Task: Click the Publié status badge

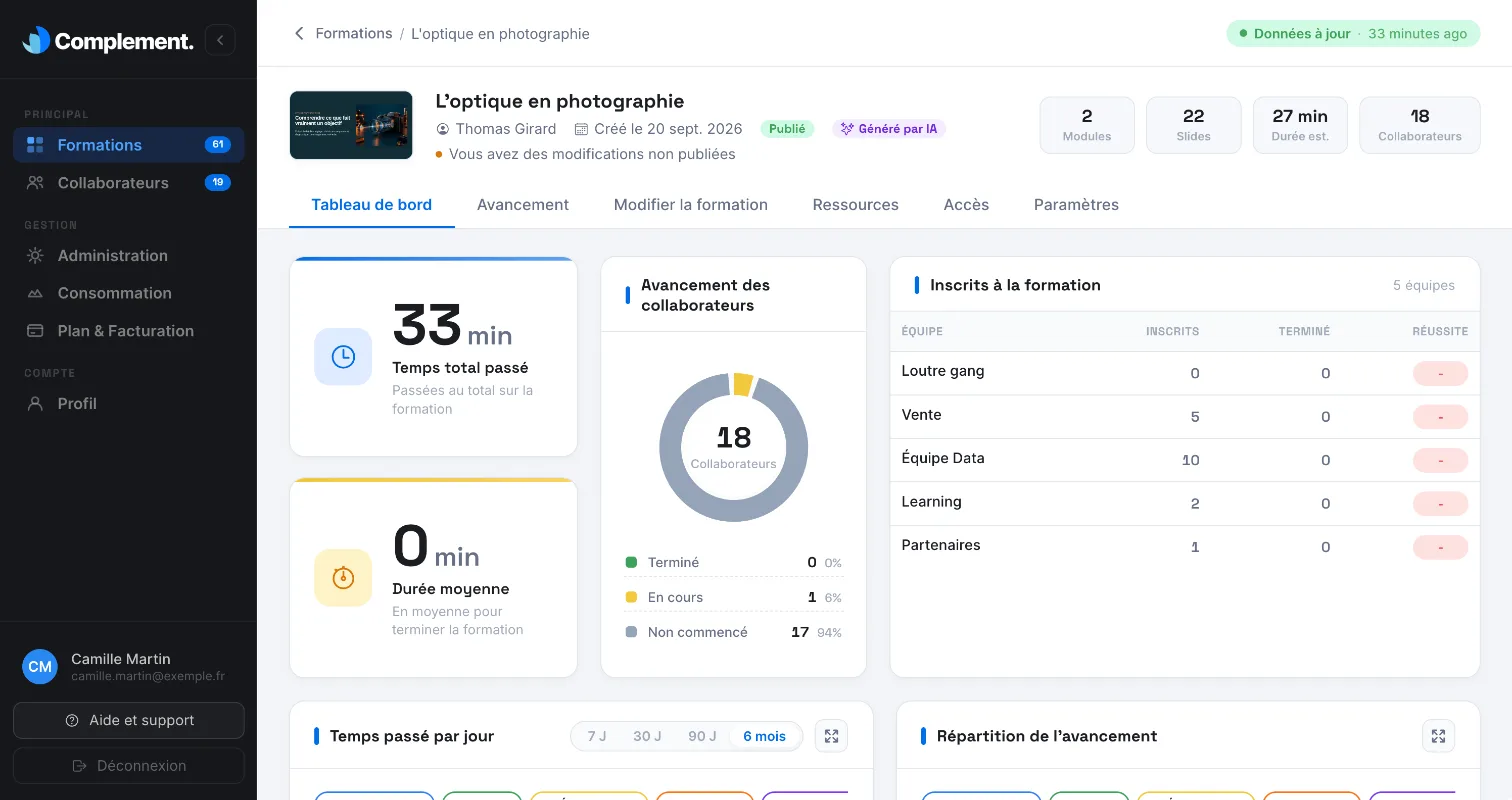Action: point(788,129)
